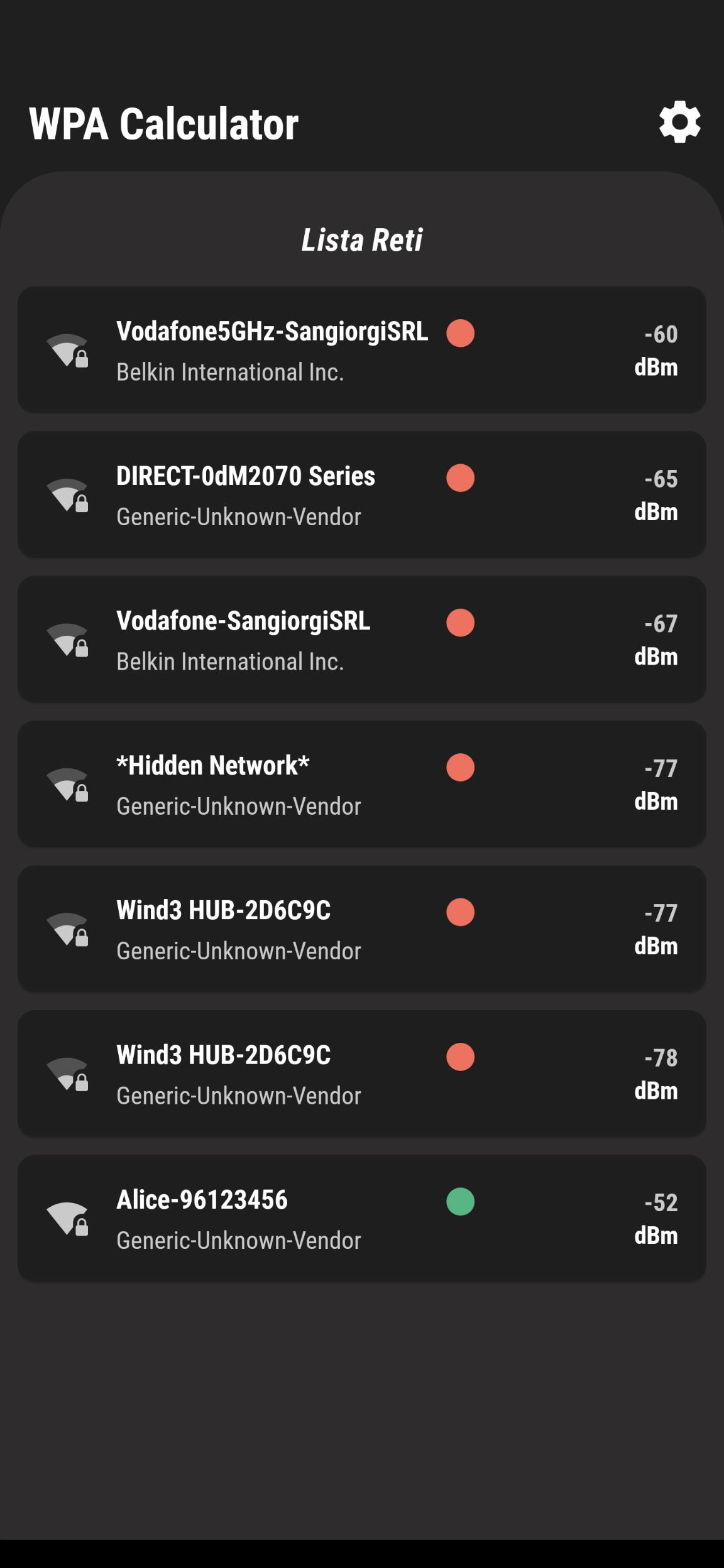Open the DIRECT-0dM2070 Series network
The image size is (724, 1568).
(362, 494)
